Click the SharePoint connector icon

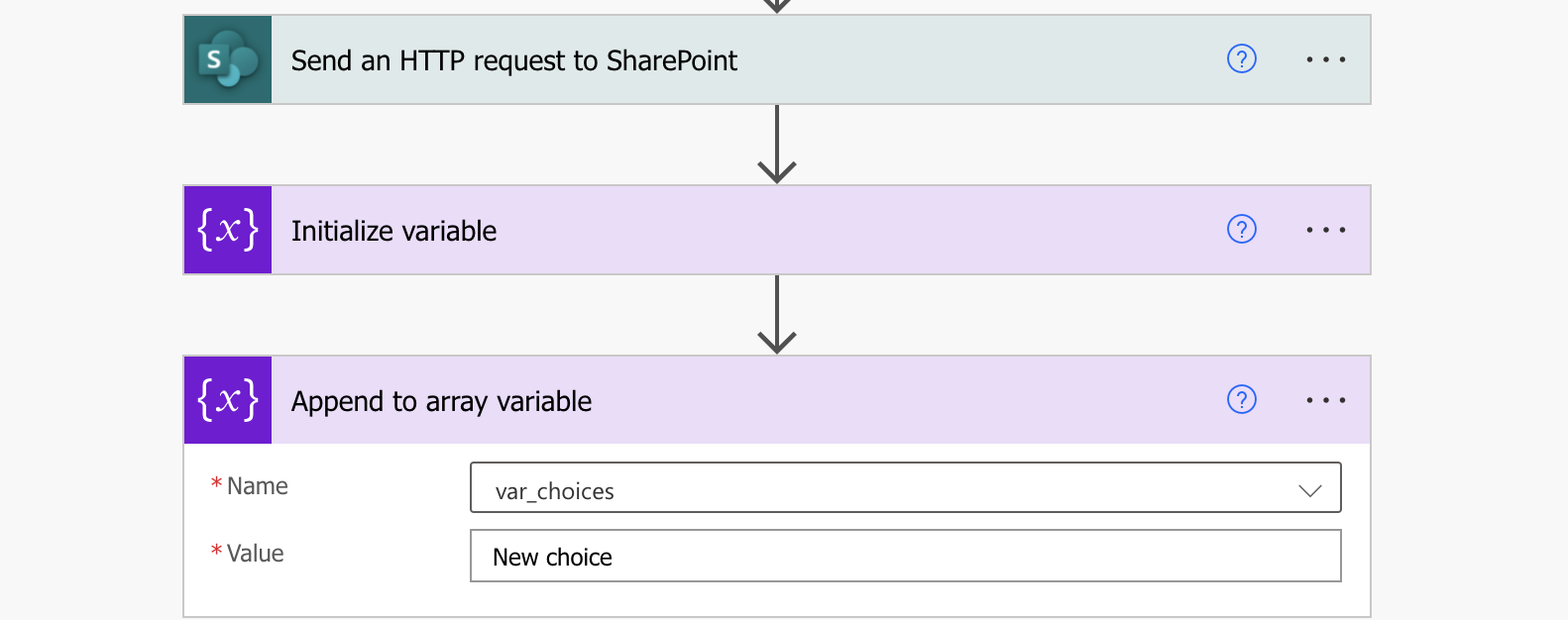click(x=228, y=59)
